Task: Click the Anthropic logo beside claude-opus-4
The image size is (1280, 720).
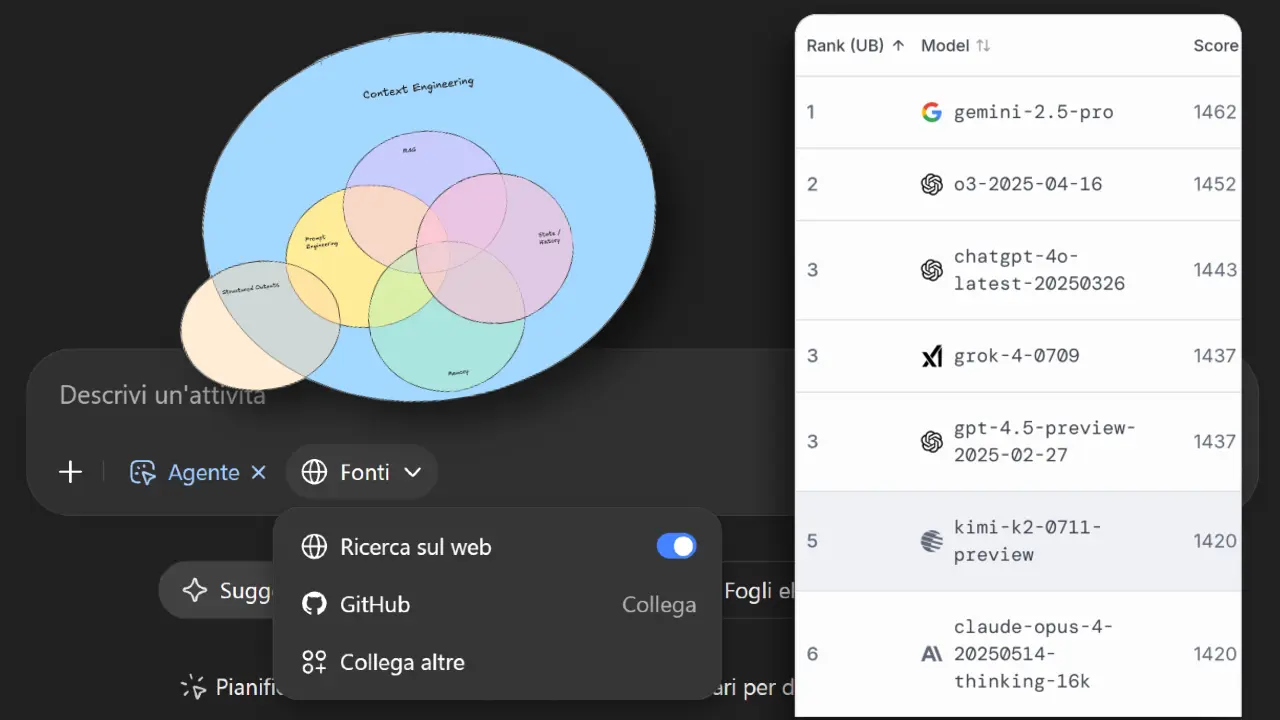Action: (931, 654)
